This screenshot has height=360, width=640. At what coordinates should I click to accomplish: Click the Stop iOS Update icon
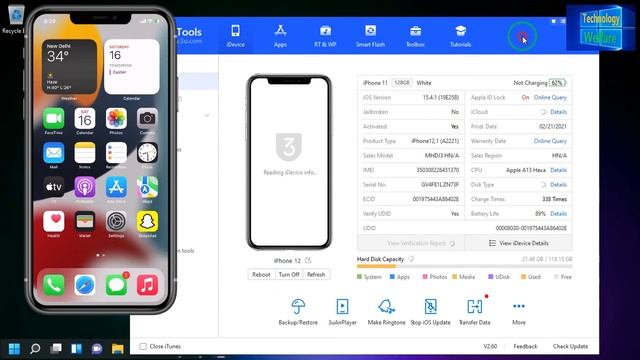tap(431, 307)
